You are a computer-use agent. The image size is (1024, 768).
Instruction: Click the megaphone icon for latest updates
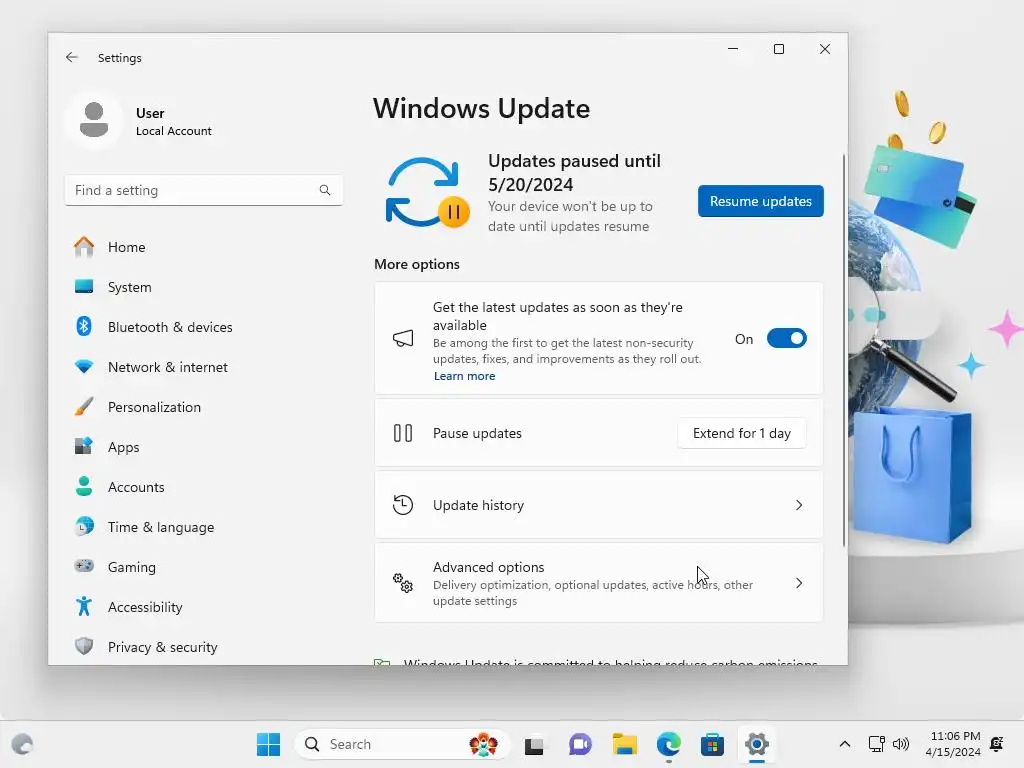click(403, 338)
